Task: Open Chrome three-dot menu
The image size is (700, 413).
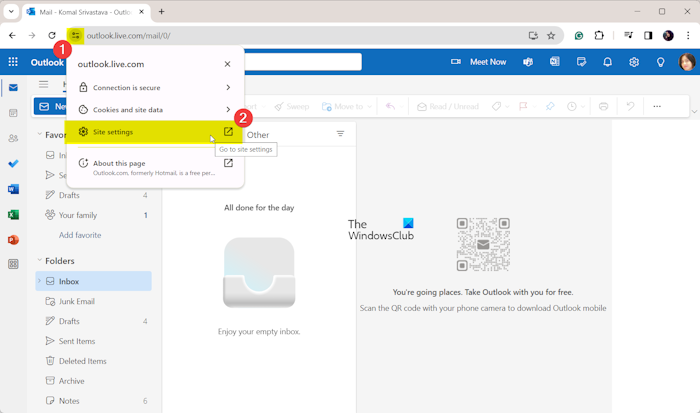Action: (688, 36)
